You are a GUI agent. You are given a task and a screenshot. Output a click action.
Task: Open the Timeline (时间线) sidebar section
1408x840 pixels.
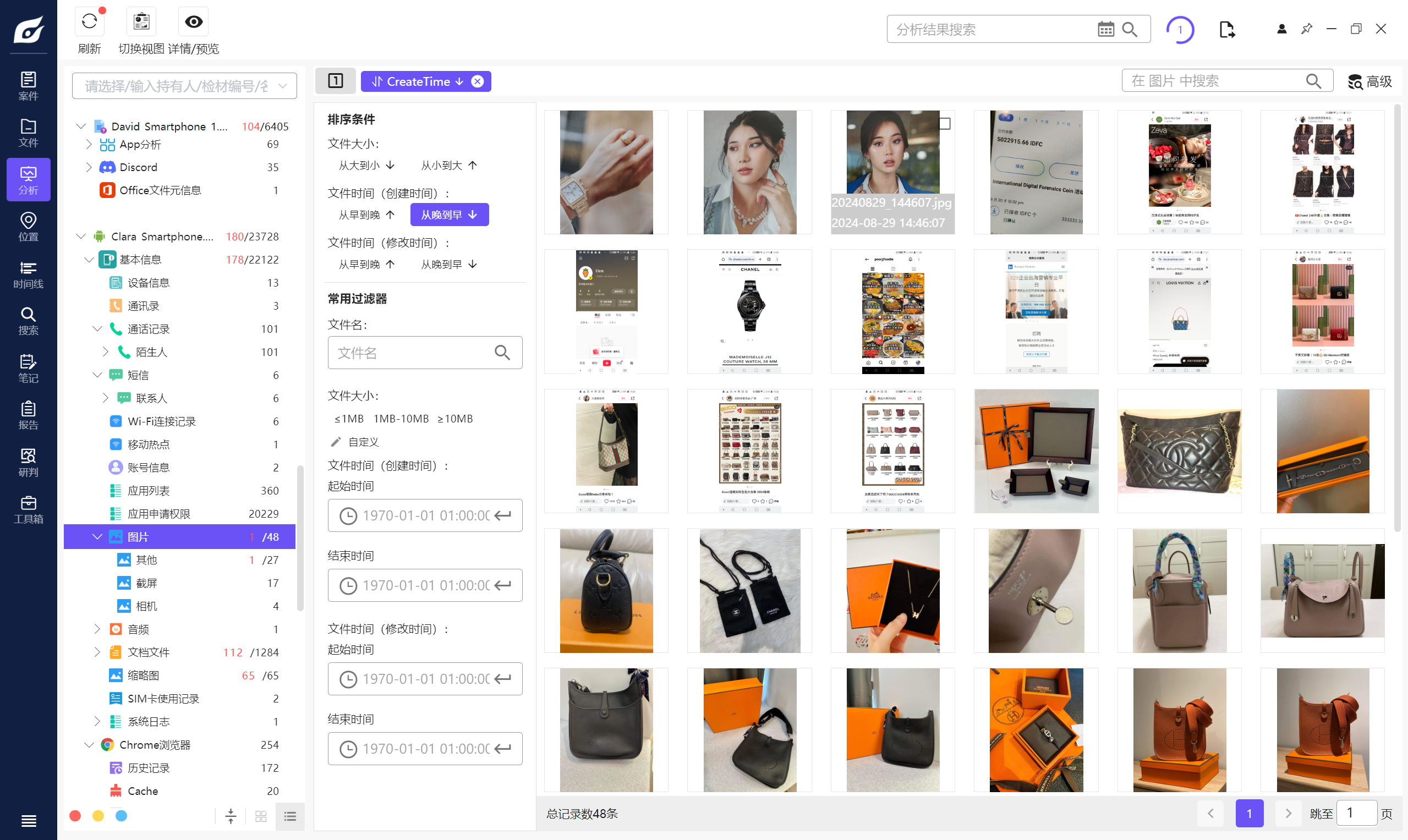[x=28, y=274]
